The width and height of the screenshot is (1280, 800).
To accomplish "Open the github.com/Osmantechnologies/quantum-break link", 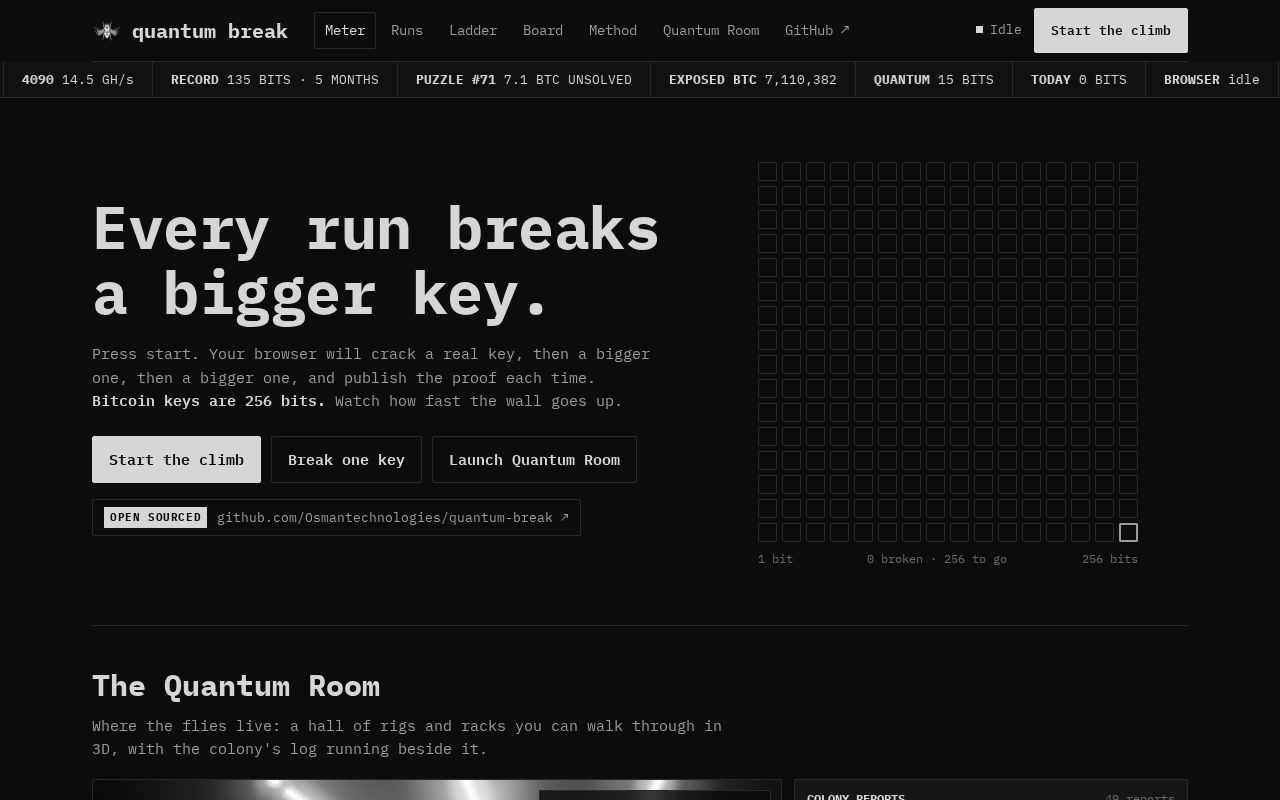I will coord(393,517).
